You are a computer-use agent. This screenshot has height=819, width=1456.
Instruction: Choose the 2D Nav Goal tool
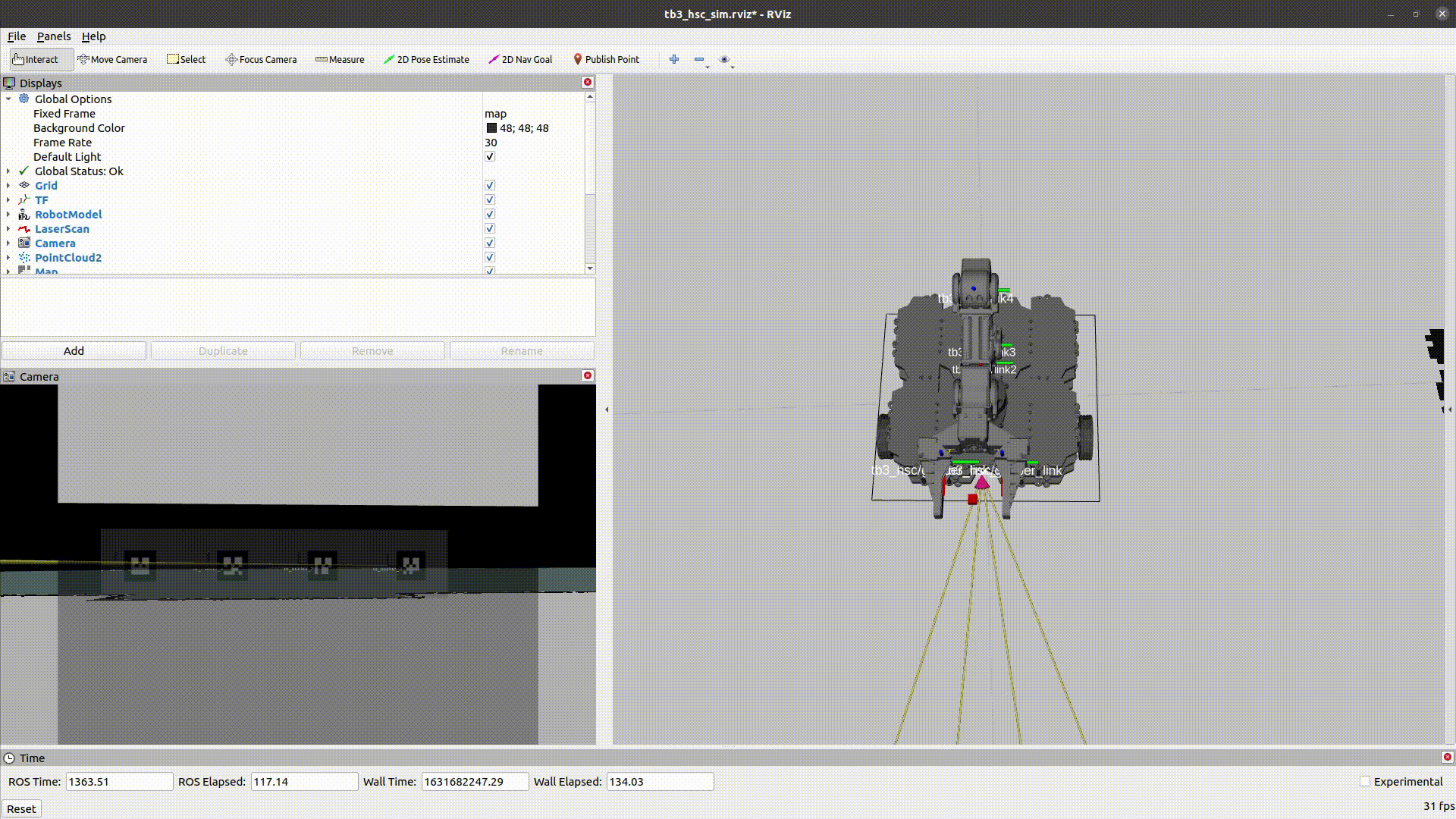520,59
